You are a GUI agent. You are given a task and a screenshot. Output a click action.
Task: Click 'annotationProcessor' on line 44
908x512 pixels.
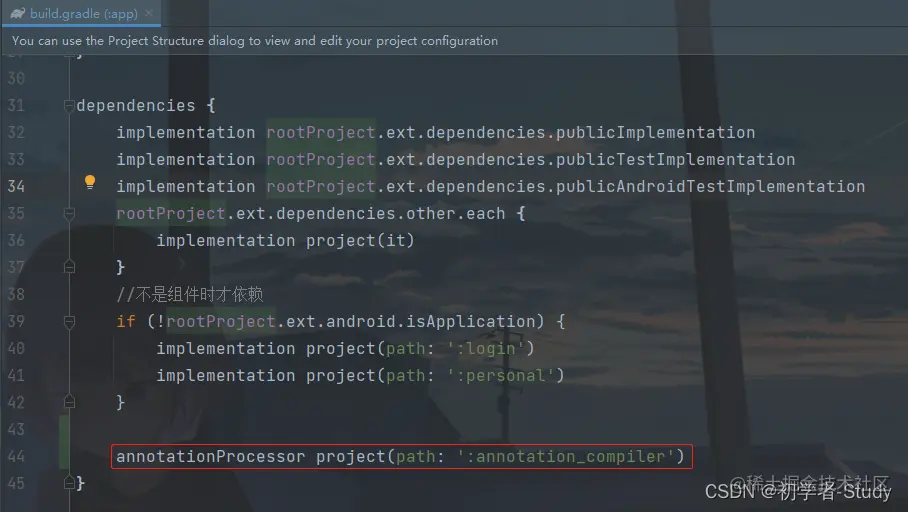(211, 456)
